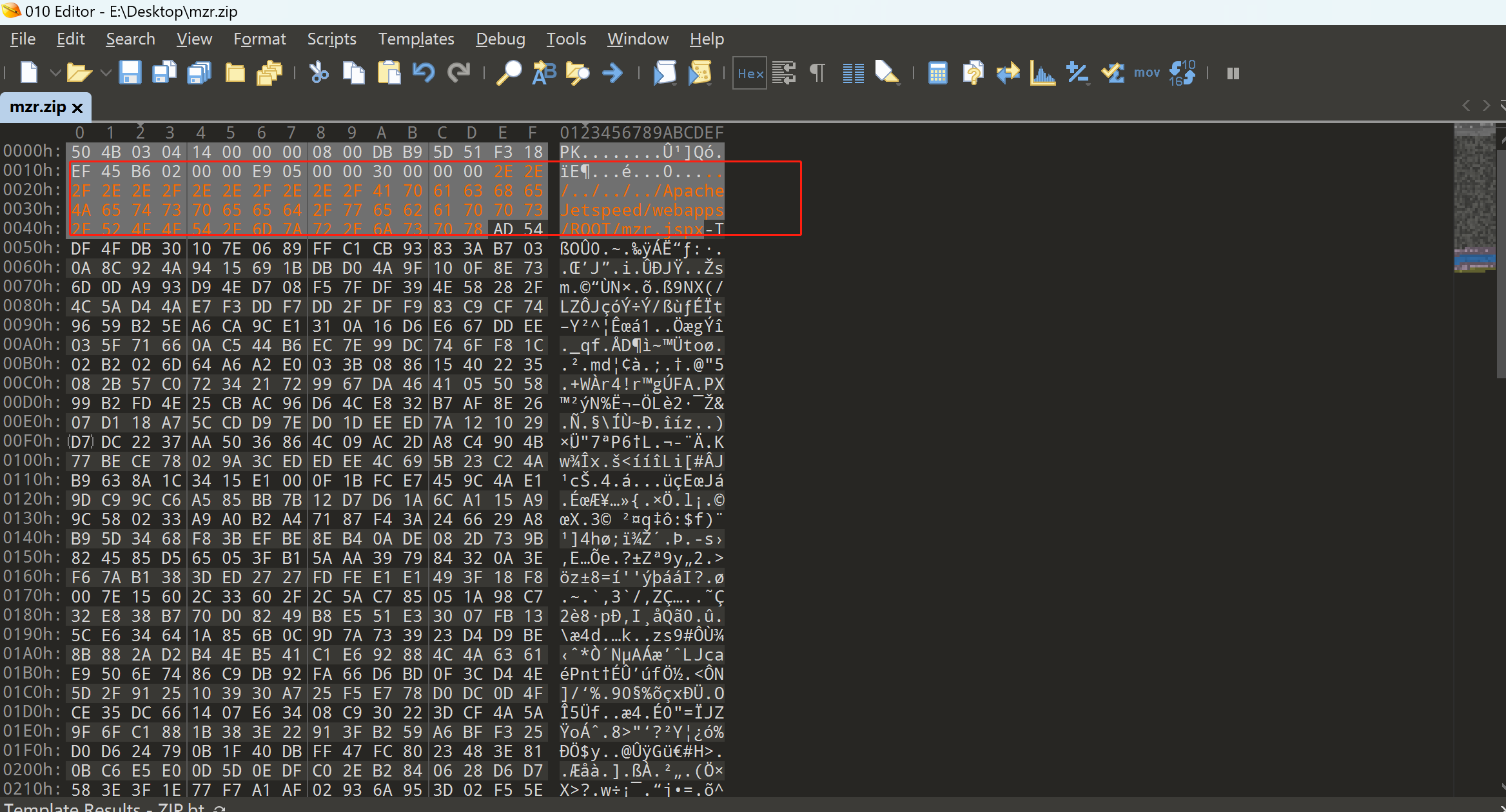Viewport: 1506px width, 812px height.
Task: Open the Templates menu
Action: pos(416,39)
